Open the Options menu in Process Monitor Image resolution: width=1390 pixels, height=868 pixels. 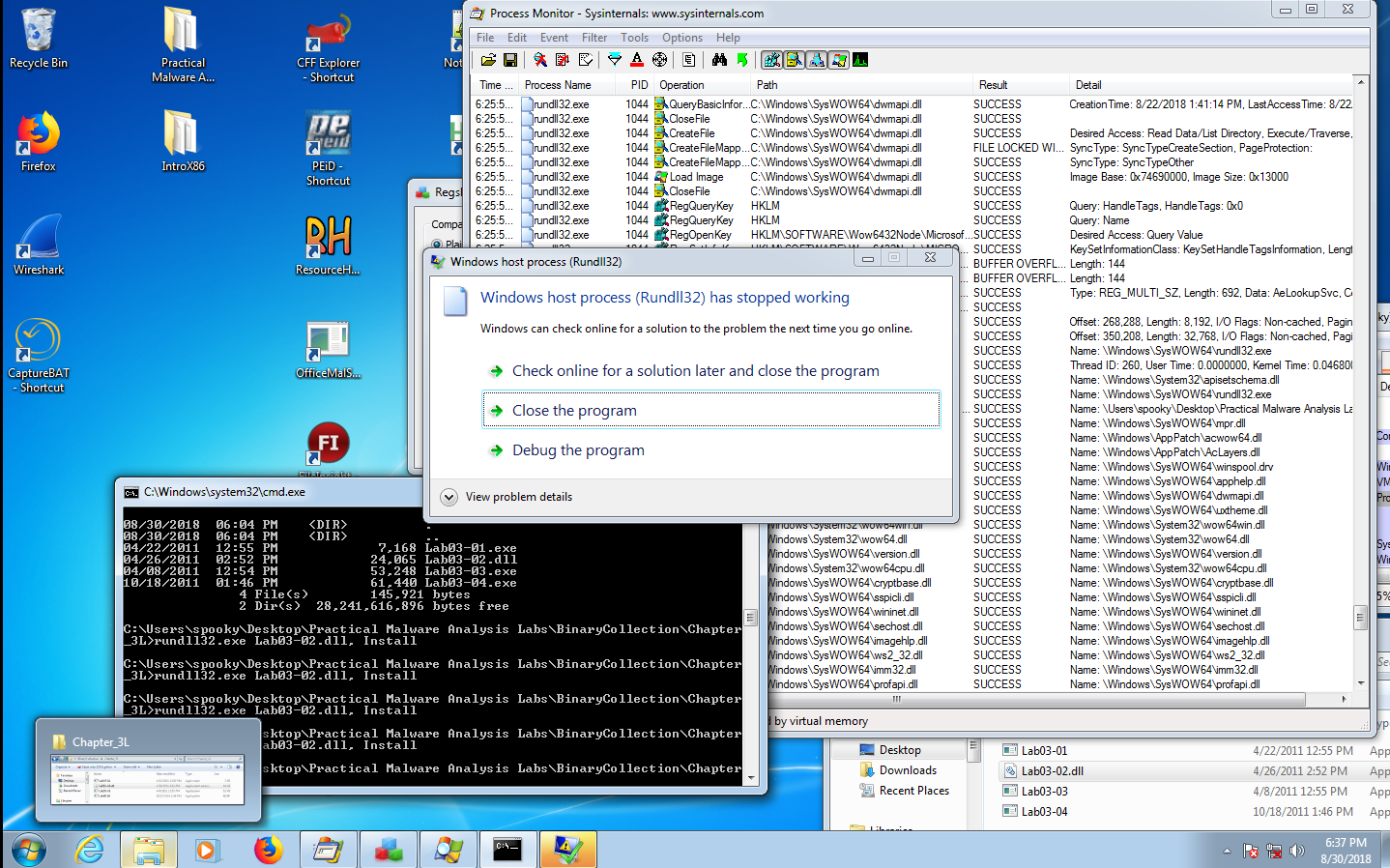click(682, 38)
